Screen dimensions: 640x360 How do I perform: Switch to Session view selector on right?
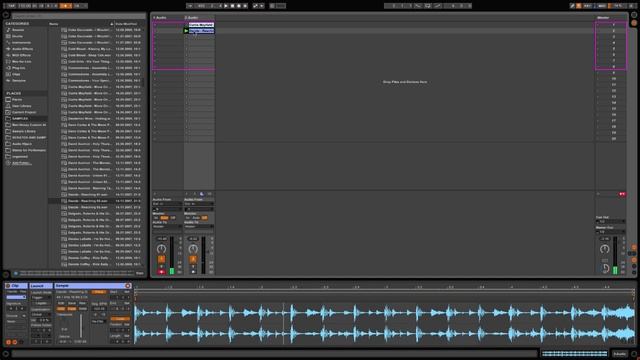634,23
